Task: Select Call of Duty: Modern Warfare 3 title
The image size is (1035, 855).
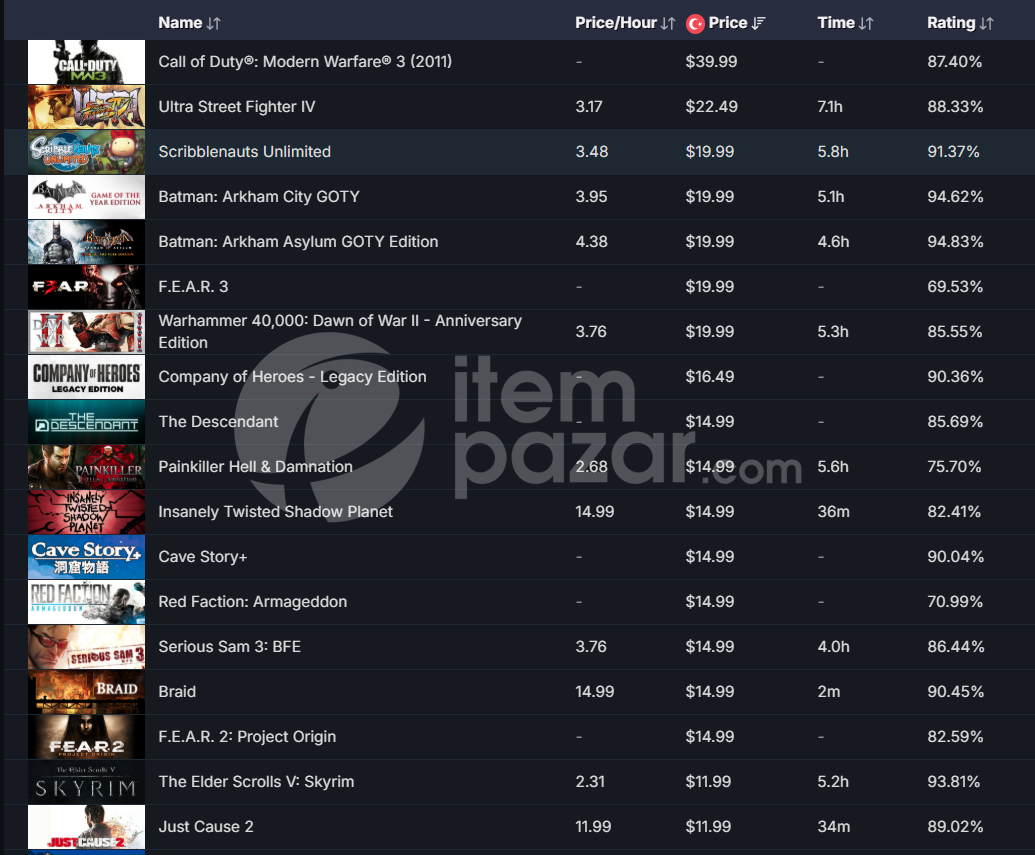Action: tap(305, 61)
